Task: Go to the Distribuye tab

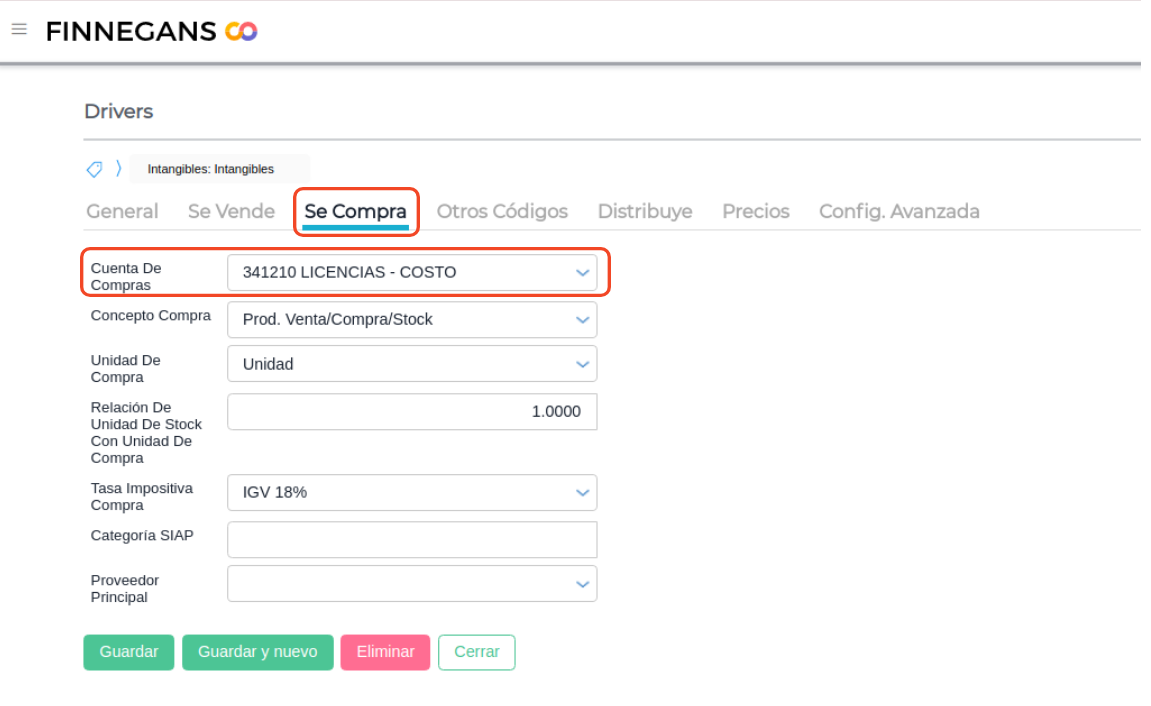Action: click(645, 212)
